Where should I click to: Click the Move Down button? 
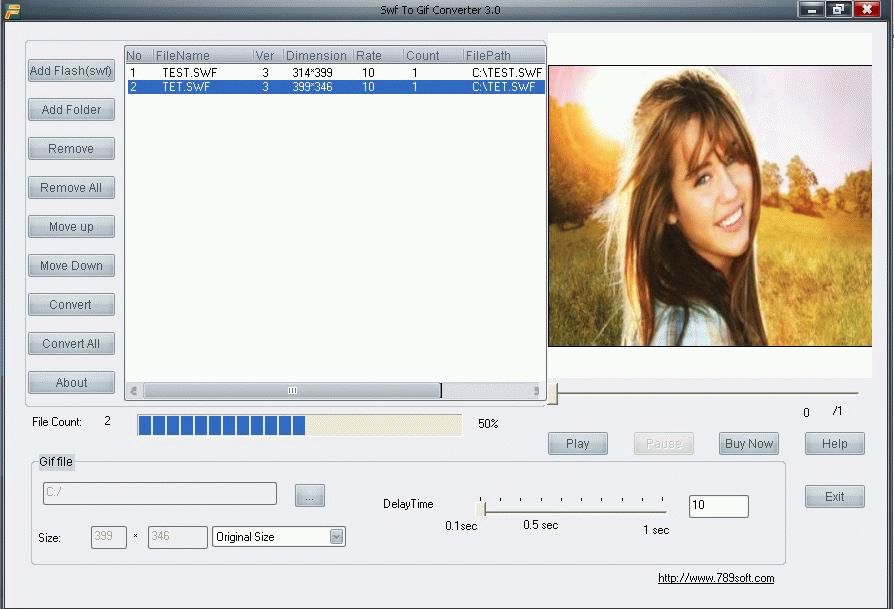pos(71,266)
